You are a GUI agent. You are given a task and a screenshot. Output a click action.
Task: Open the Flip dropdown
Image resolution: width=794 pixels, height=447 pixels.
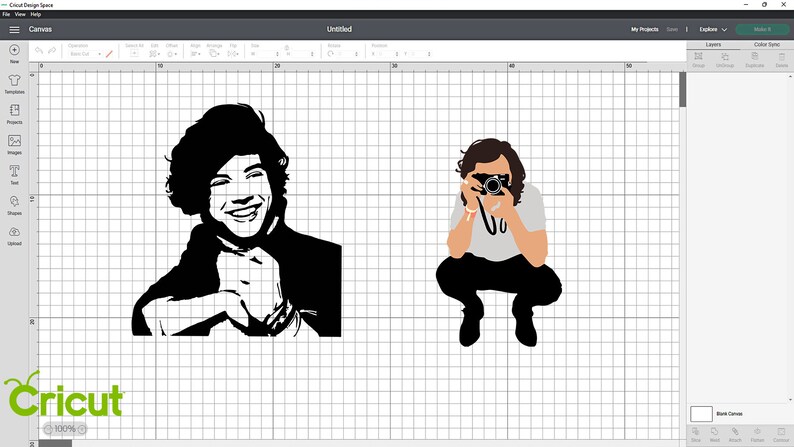click(x=233, y=53)
